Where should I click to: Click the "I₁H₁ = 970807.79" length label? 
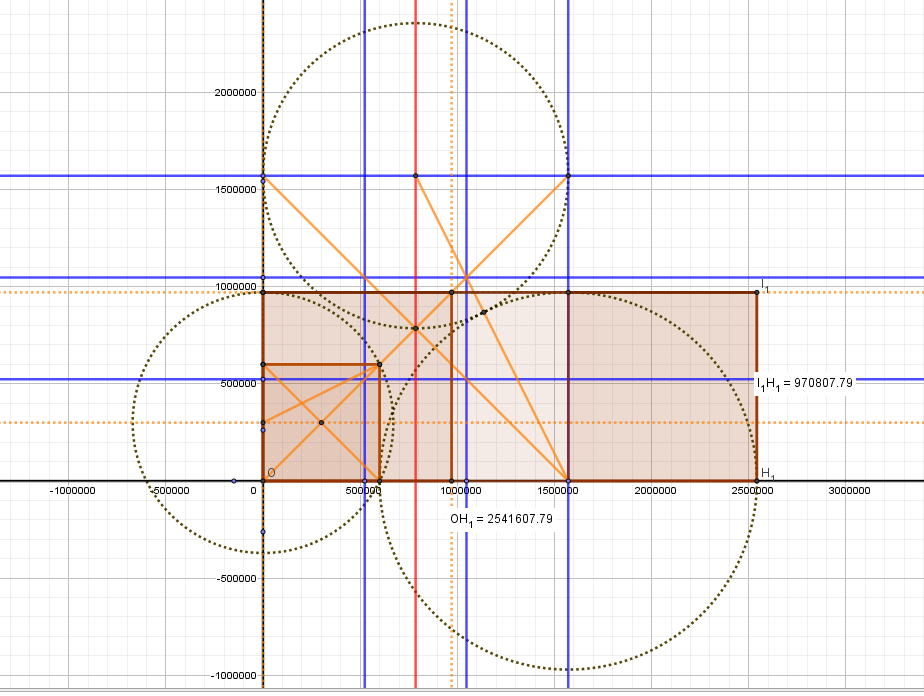click(801, 383)
